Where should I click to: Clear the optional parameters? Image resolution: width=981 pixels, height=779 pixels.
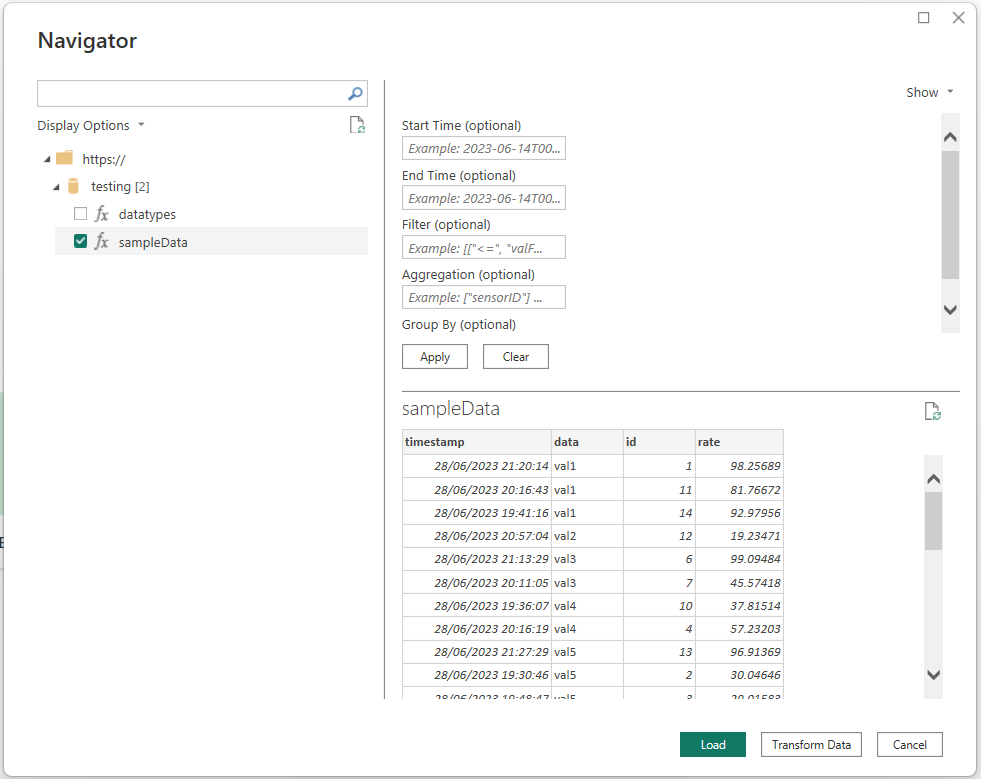[515, 356]
